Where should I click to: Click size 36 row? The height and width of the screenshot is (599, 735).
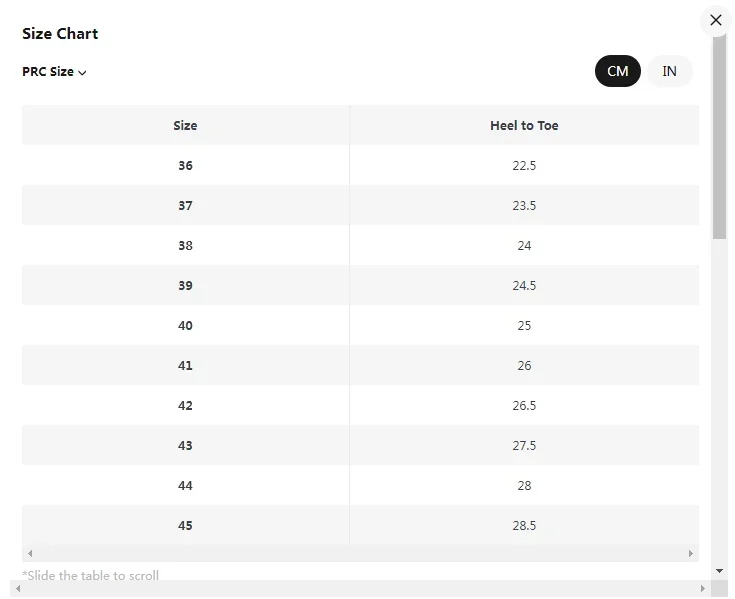click(x=185, y=166)
